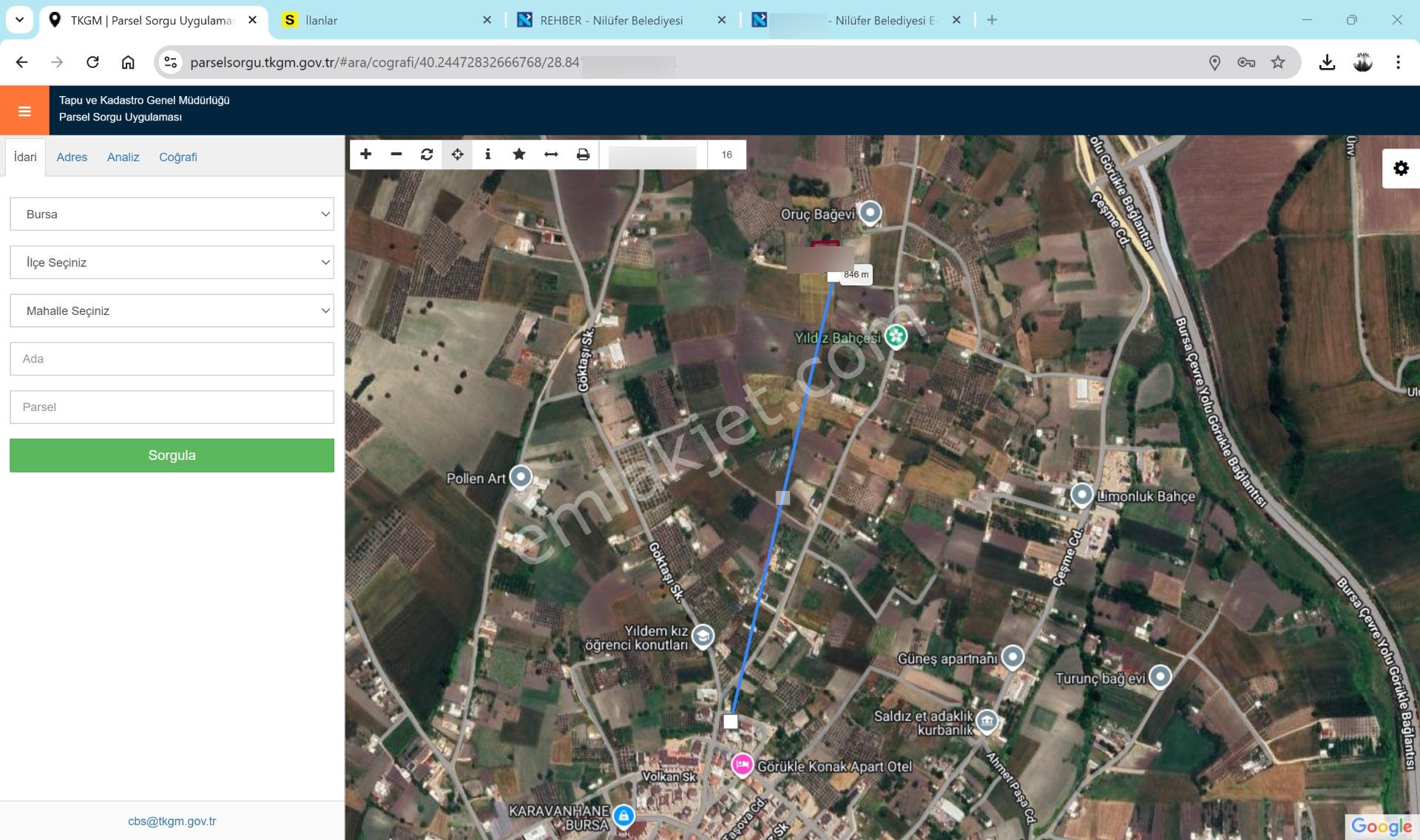Image resolution: width=1420 pixels, height=840 pixels.
Task: Open the browser tab search dropdown
Action: click(19, 20)
